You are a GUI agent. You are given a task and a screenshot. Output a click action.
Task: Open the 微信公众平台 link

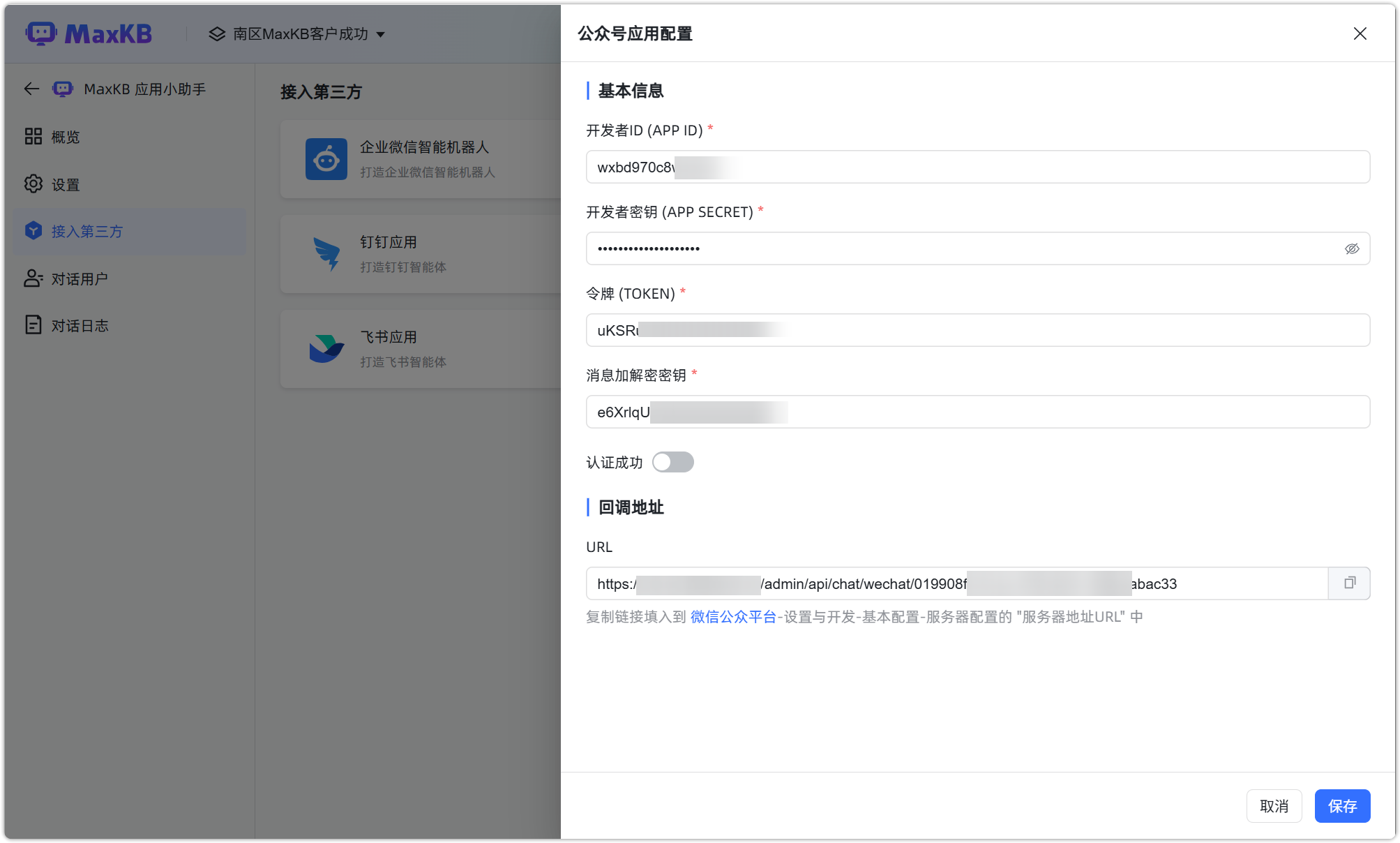[734, 616]
